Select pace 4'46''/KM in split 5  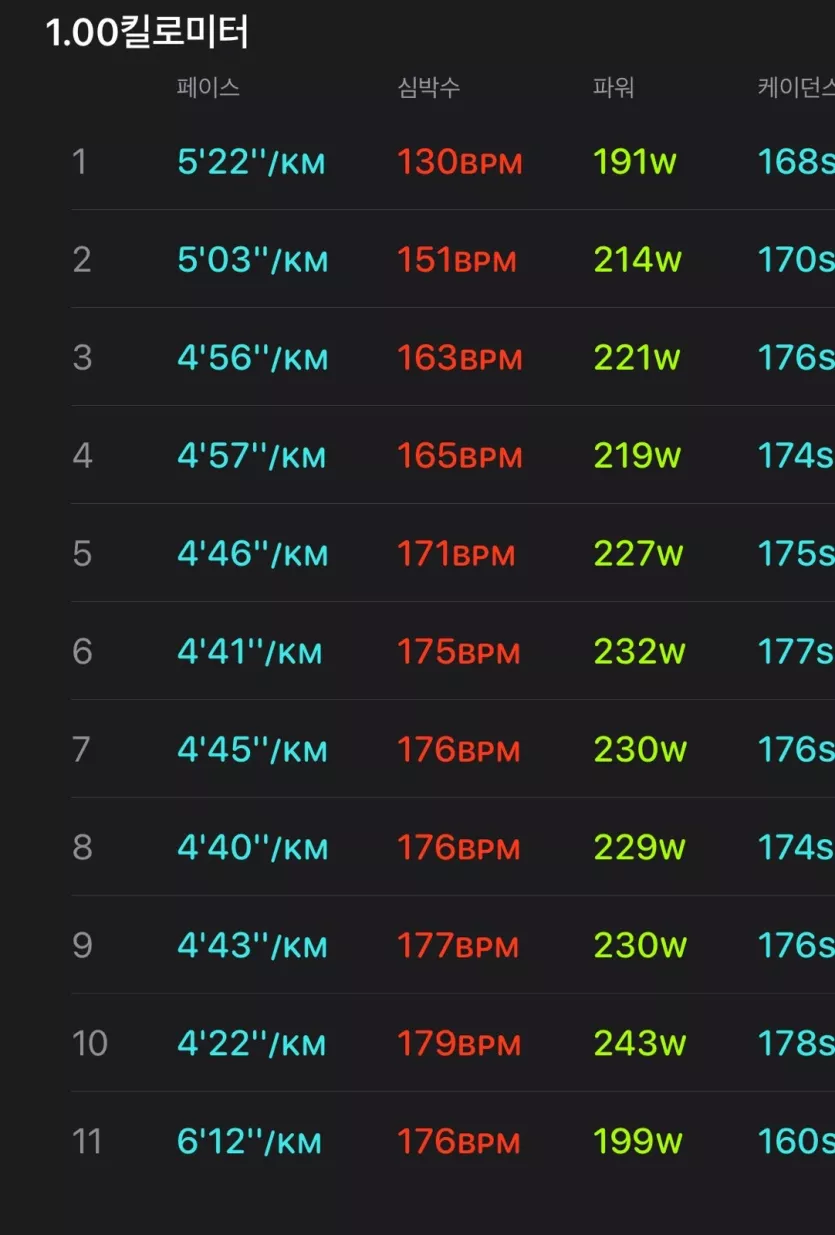click(252, 554)
